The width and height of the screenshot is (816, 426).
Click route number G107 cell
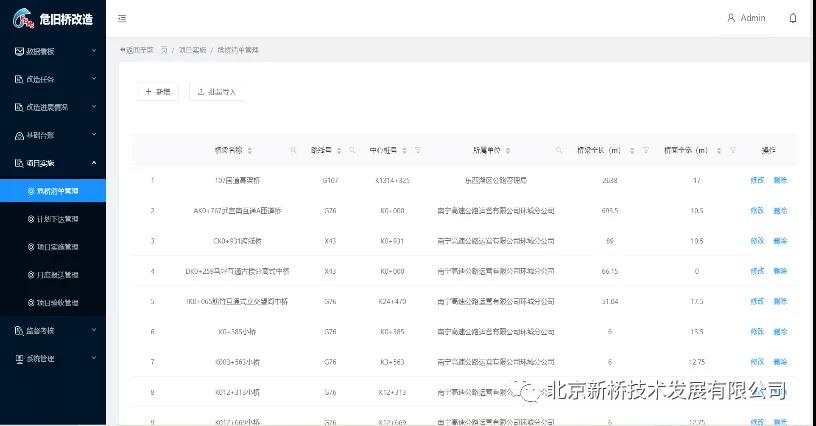(330, 180)
